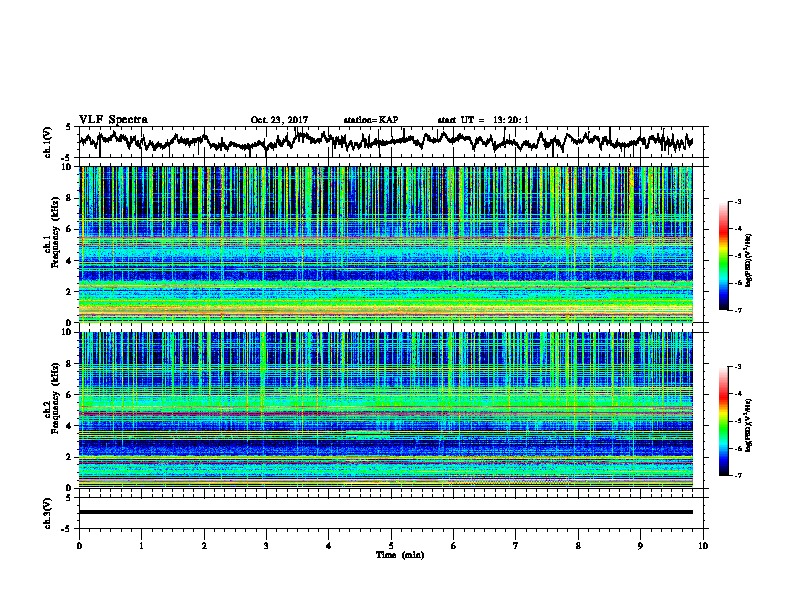Click the "10" frequency tick of ch.1 spectrogram

pyautogui.click(x=68, y=167)
